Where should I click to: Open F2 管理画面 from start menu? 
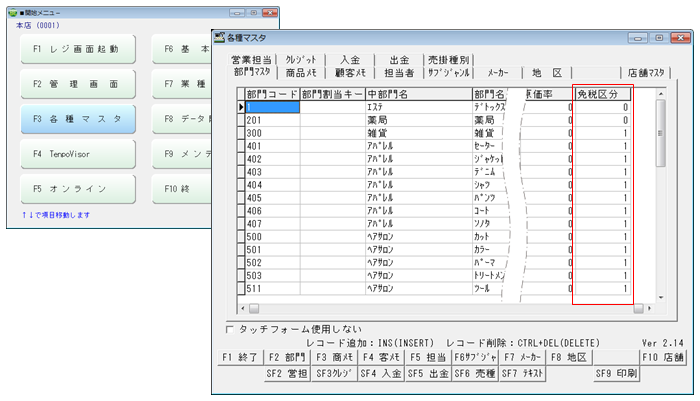point(77,84)
